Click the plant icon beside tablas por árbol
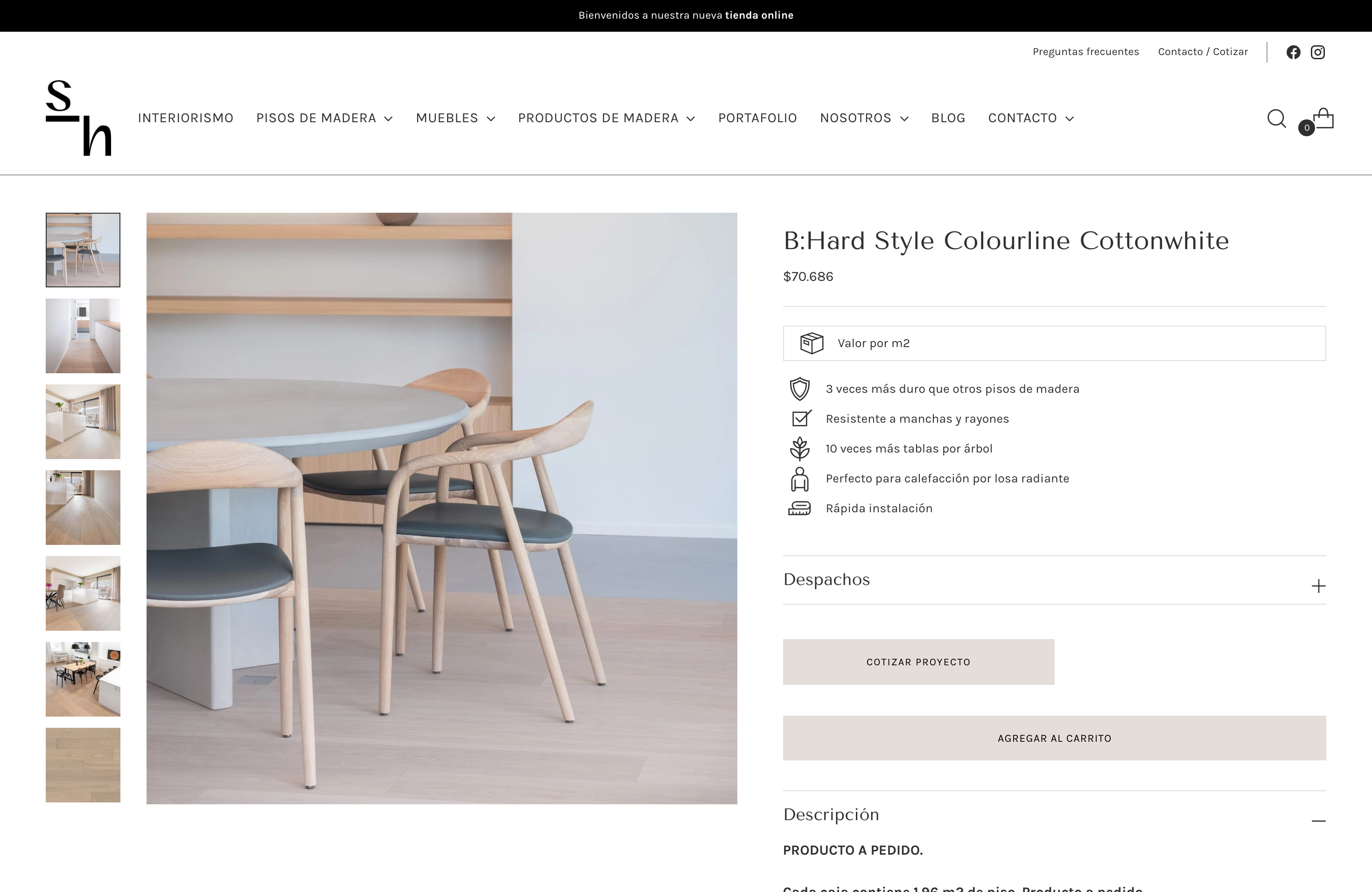The image size is (1372, 892). 799,449
